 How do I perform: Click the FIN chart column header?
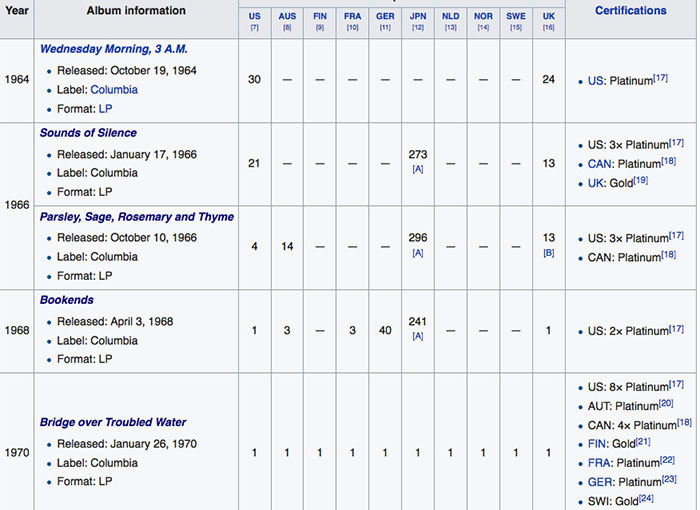pyautogui.click(x=320, y=17)
